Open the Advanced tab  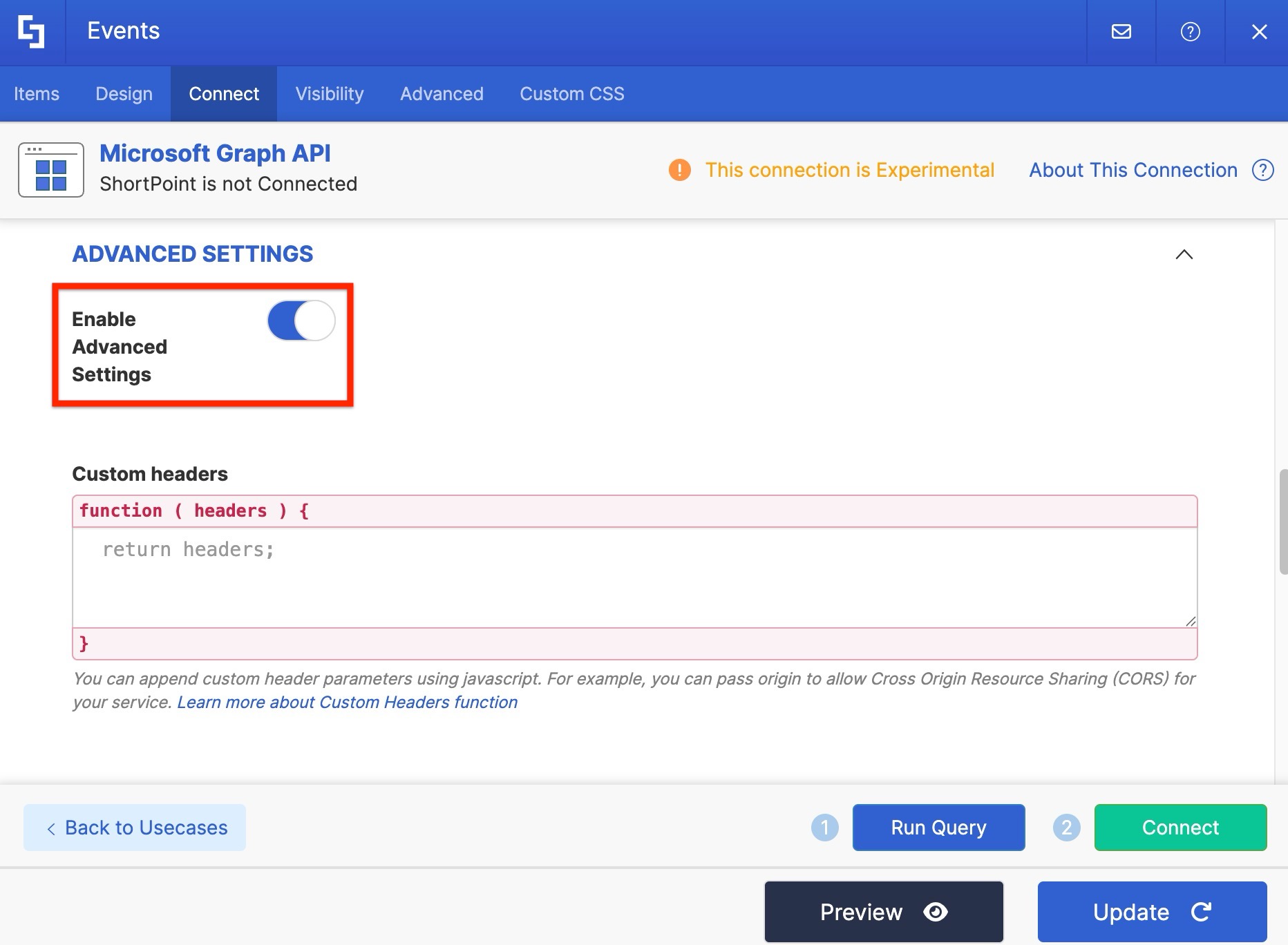[x=442, y=94]
